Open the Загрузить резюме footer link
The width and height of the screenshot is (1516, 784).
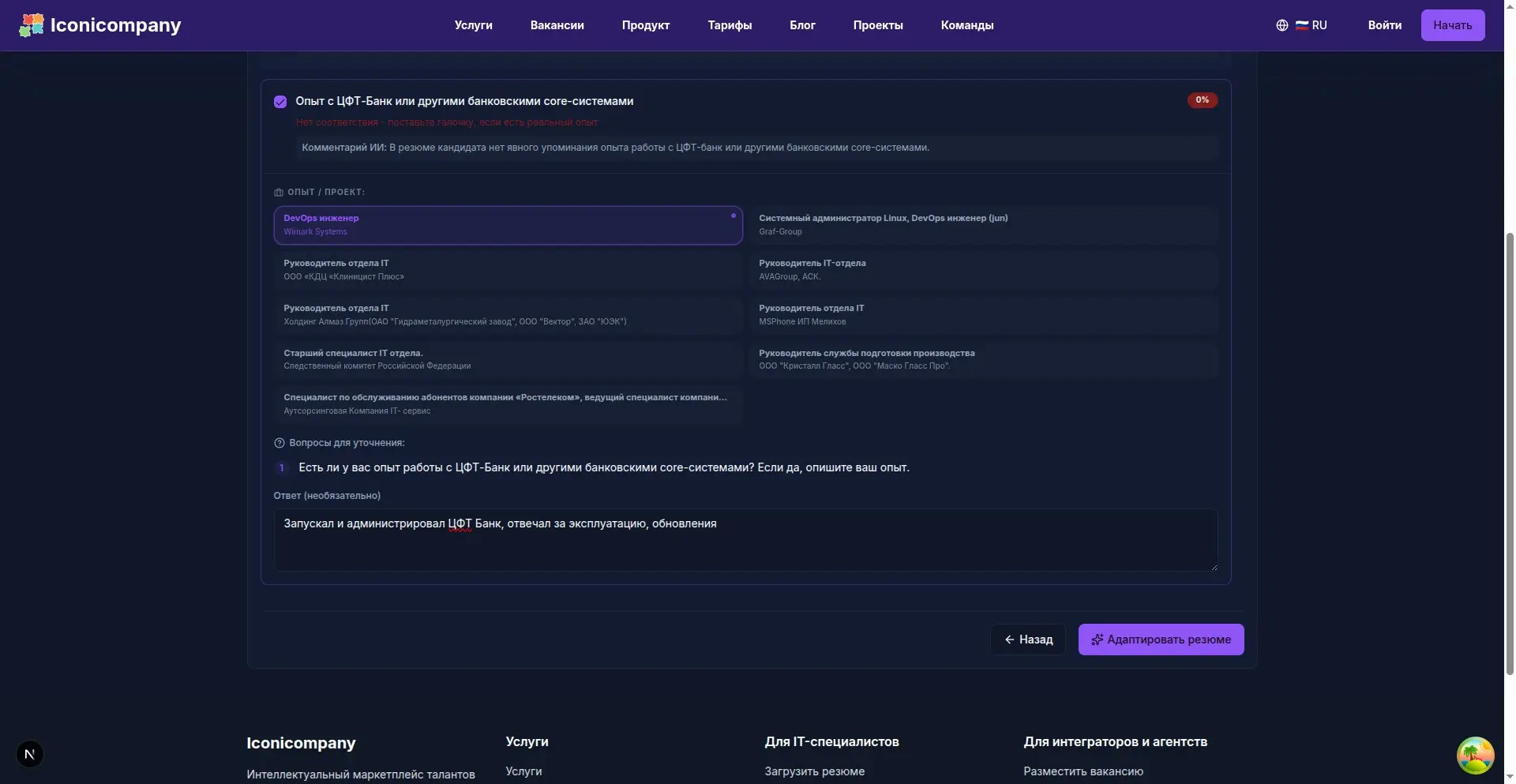814,771
